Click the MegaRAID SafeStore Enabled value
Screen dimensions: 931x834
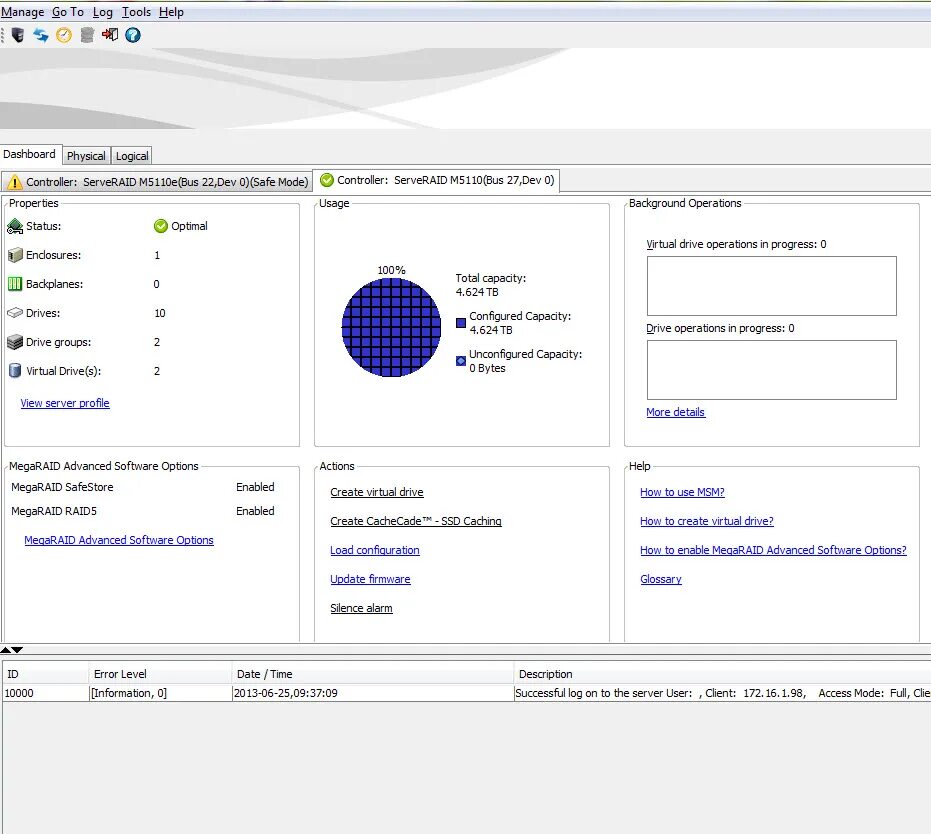pyautogui.click(x=255, y=487)
